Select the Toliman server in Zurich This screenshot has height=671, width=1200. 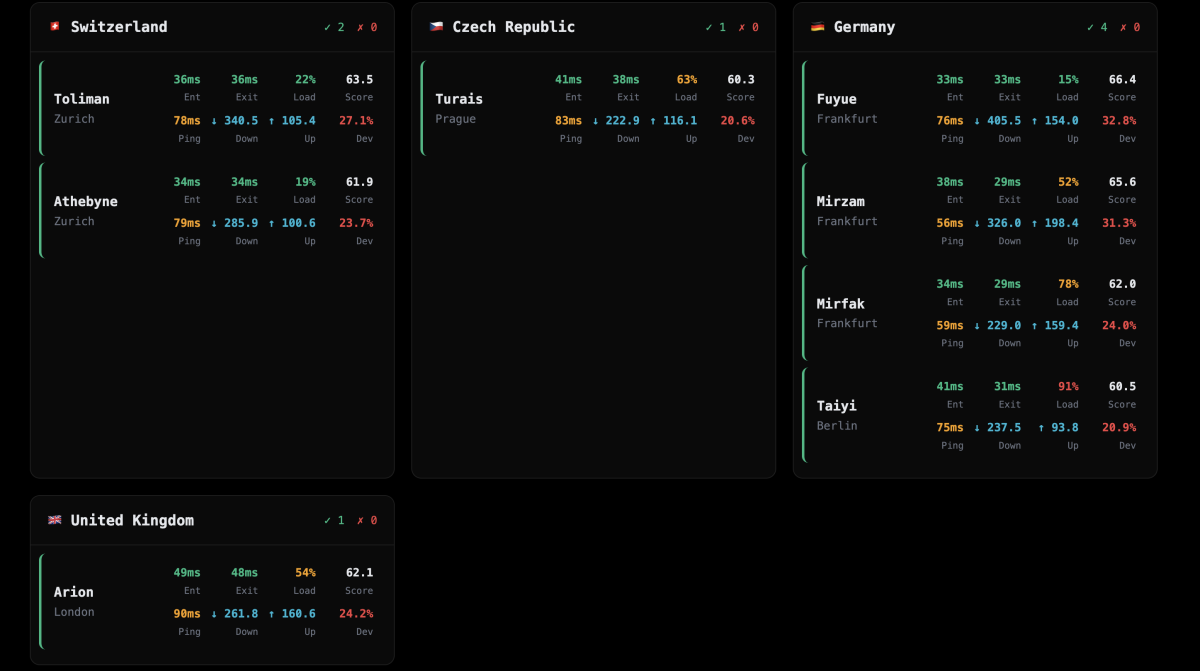[x=82, y=99]
